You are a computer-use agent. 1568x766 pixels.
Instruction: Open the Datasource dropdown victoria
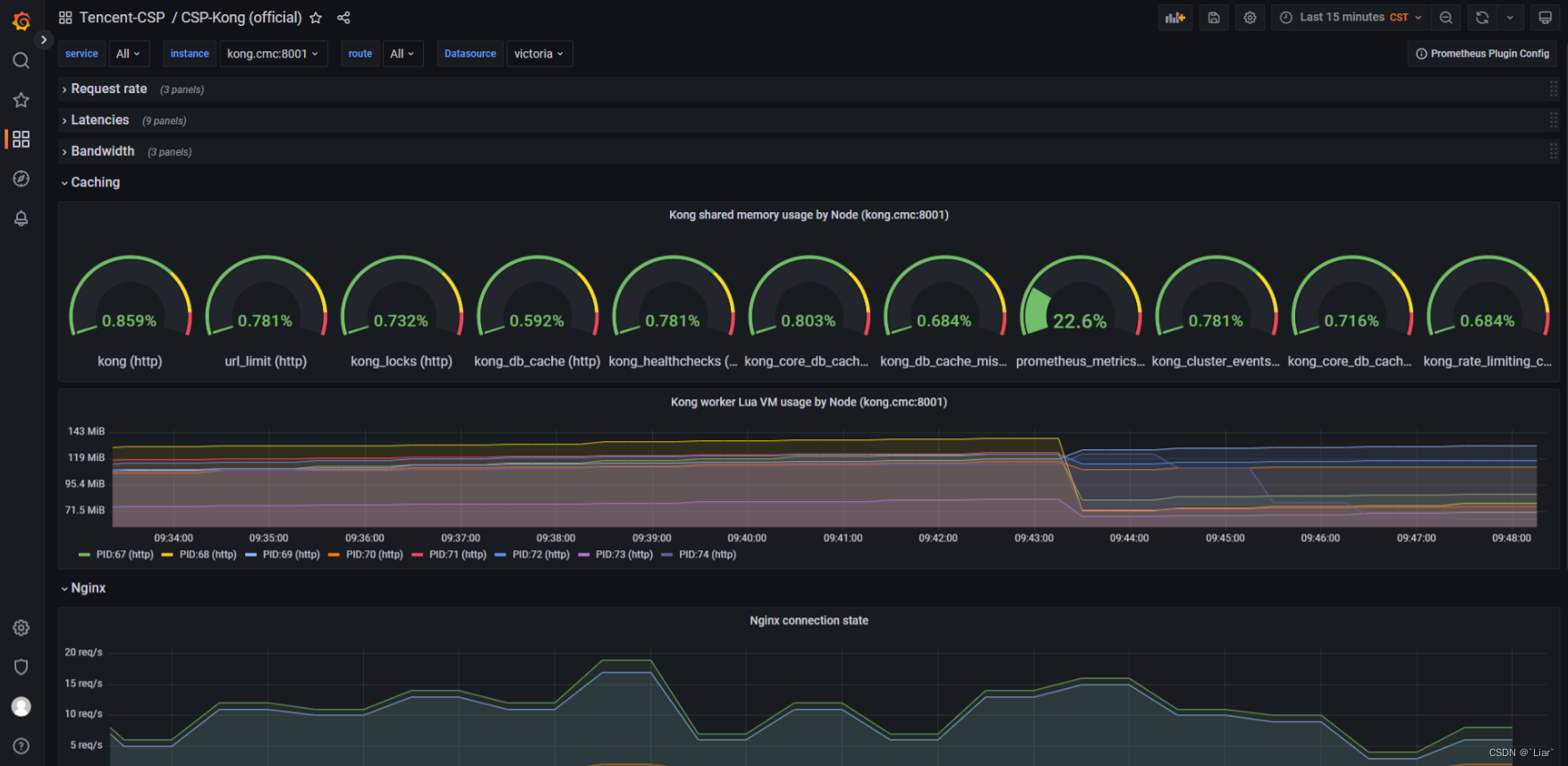click(x=538, y=54)
